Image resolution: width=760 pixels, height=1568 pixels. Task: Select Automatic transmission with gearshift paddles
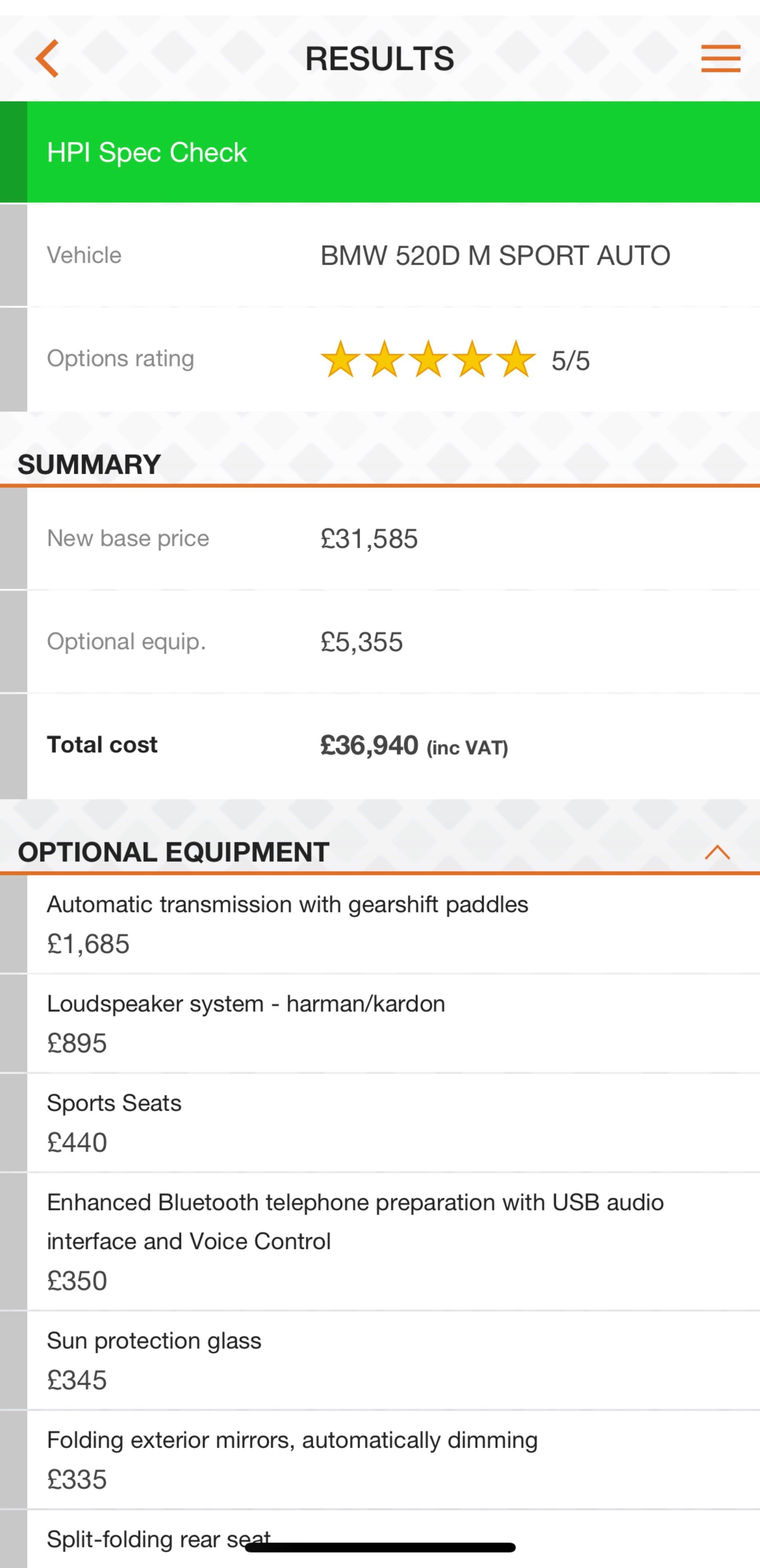(x=380, y=924)
